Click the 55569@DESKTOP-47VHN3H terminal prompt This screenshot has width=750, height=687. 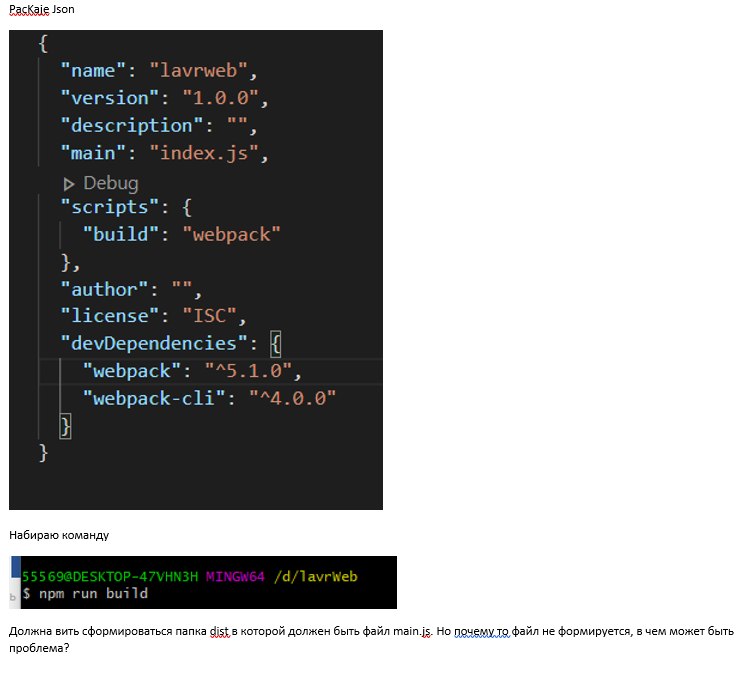[x=110, y=576]
